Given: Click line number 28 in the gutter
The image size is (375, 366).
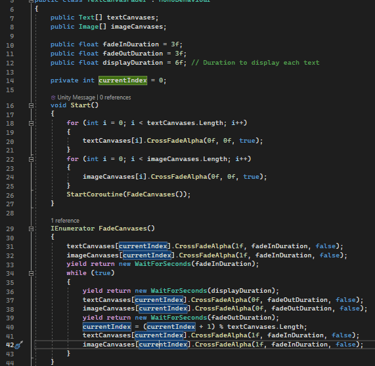Looking at the screenshot, I should (x=10, y=214).
